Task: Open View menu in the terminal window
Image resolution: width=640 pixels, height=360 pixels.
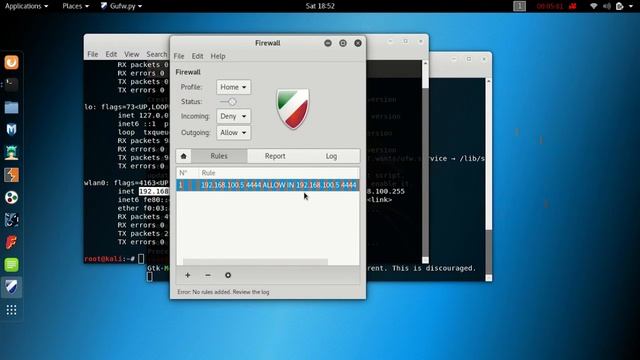Action: pos(131,54)
